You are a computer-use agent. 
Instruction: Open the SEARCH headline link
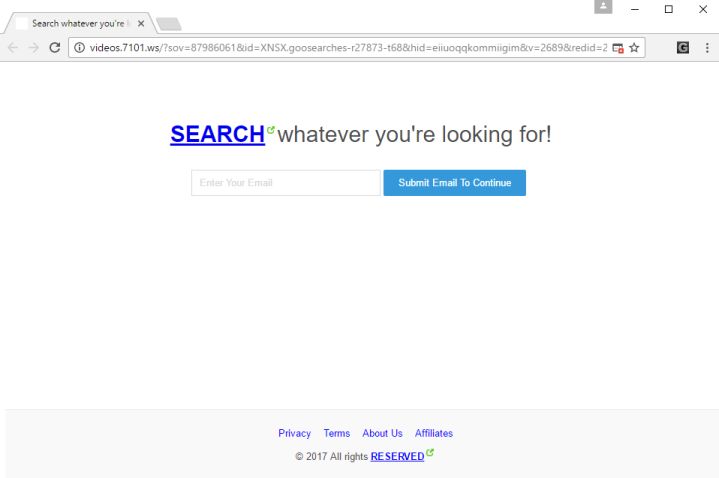[x=217, y=134]
